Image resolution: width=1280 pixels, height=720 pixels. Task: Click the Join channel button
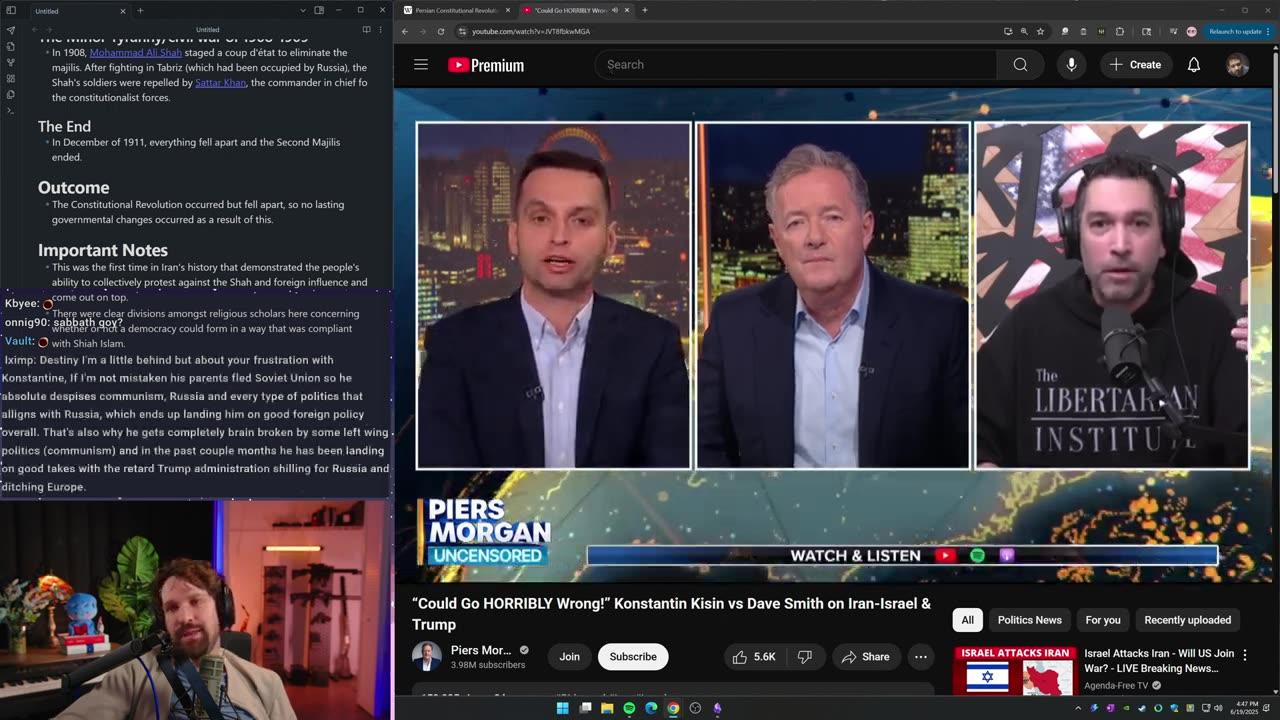(x=569, y=657)
